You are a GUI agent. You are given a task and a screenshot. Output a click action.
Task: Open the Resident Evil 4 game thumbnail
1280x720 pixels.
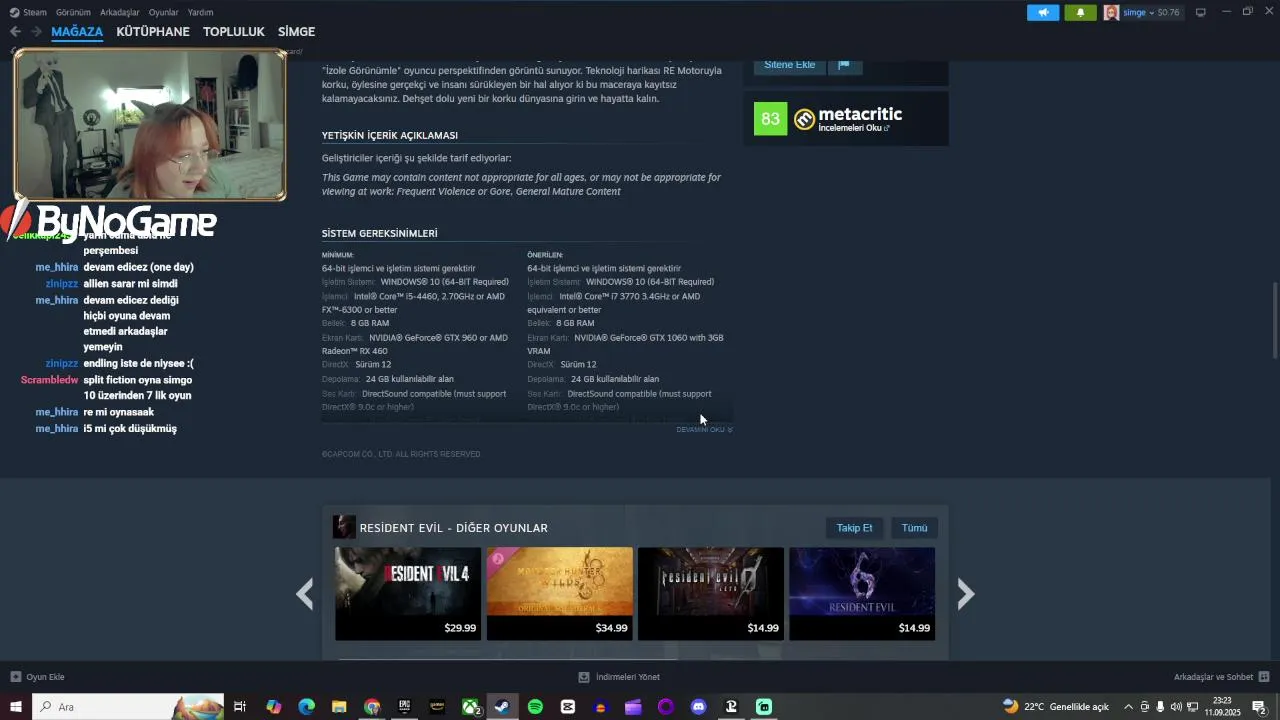point(408,594)
